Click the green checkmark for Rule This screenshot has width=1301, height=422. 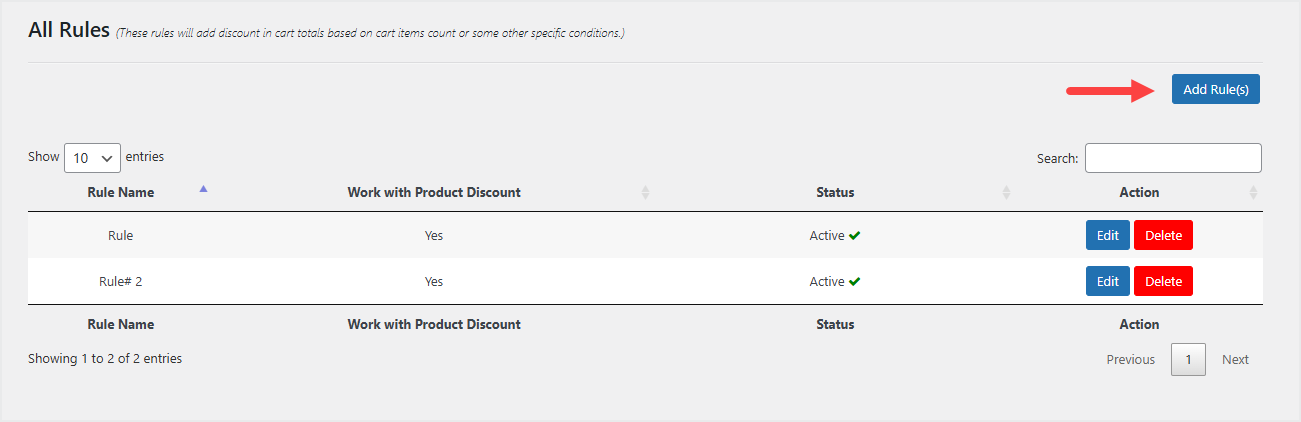tap(855, 236)
